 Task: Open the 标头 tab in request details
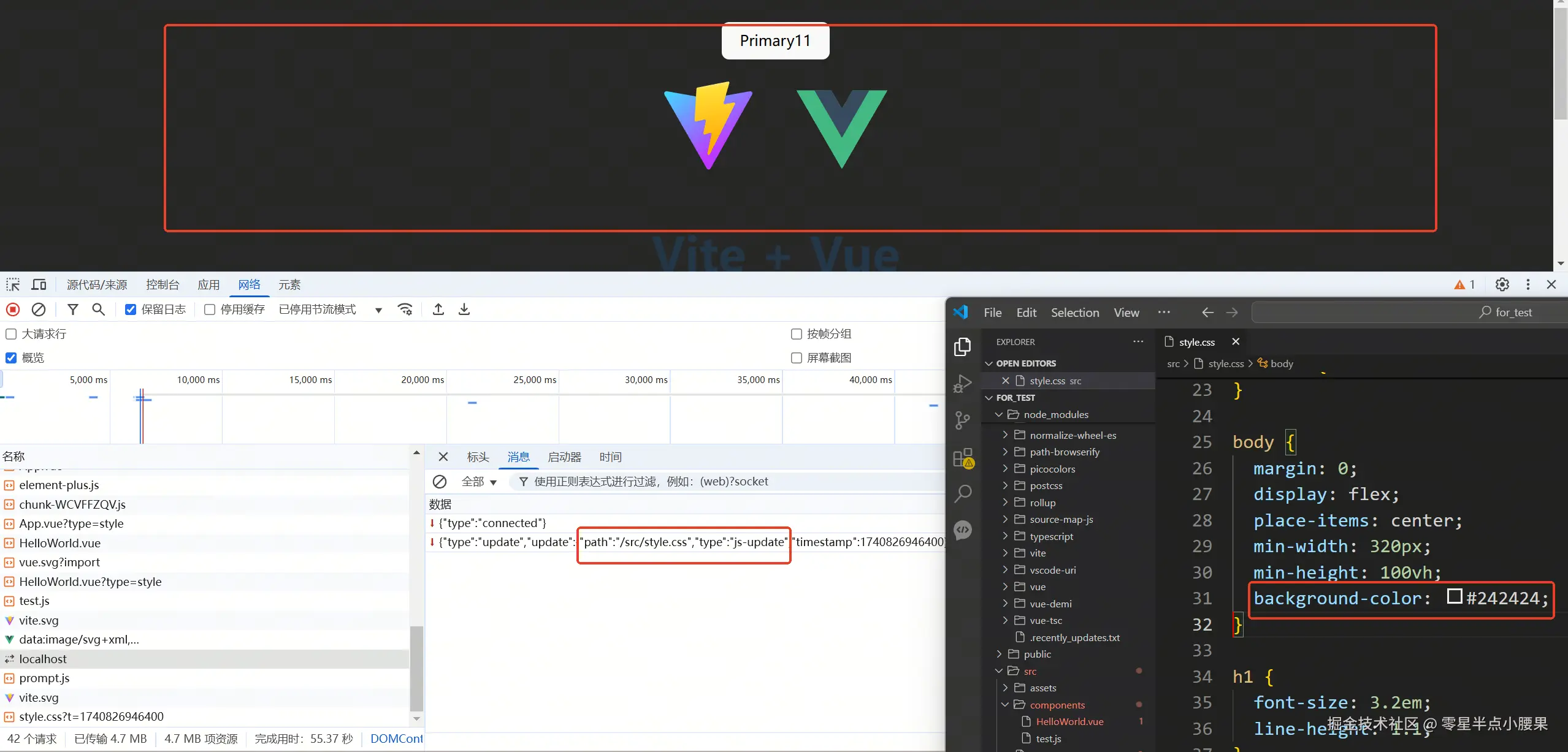(x=478, y=457)
